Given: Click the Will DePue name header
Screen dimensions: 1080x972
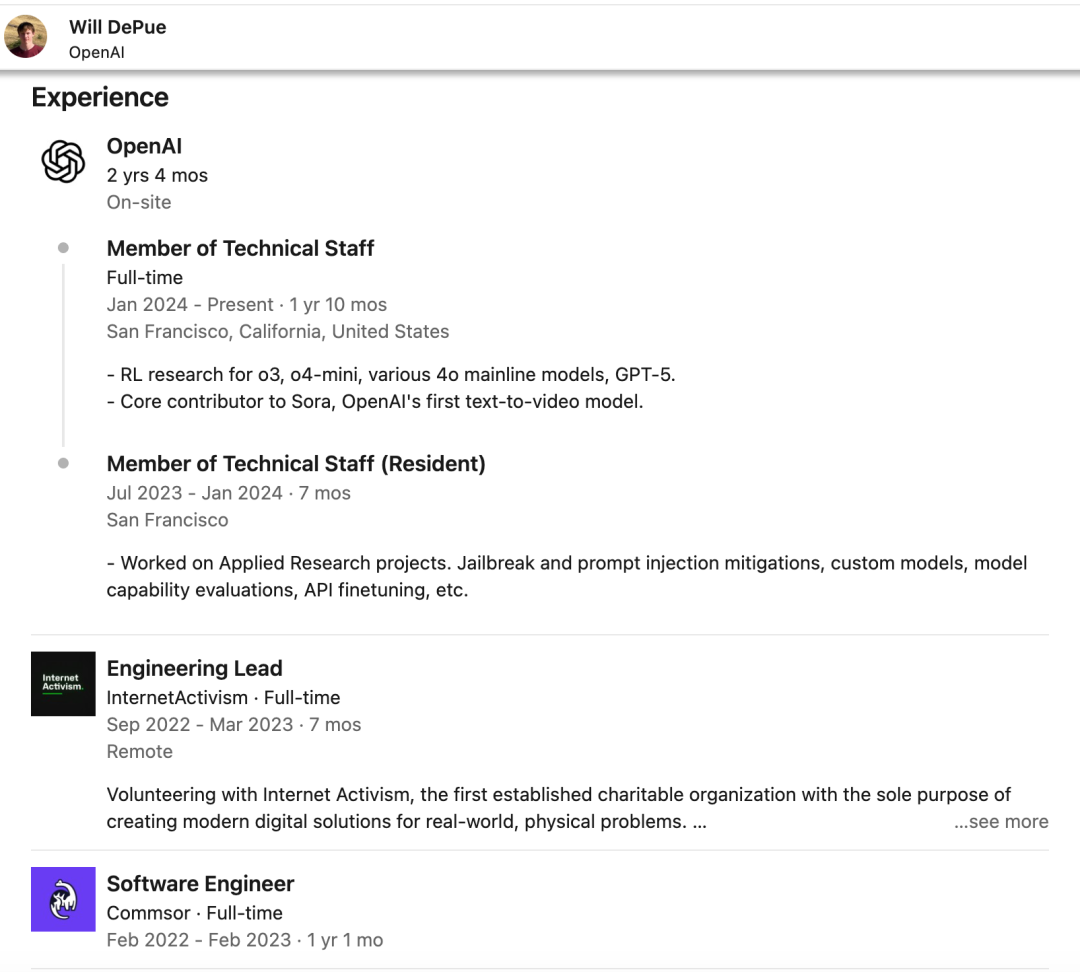Looking at the screenshot, I should coord(118,27).
